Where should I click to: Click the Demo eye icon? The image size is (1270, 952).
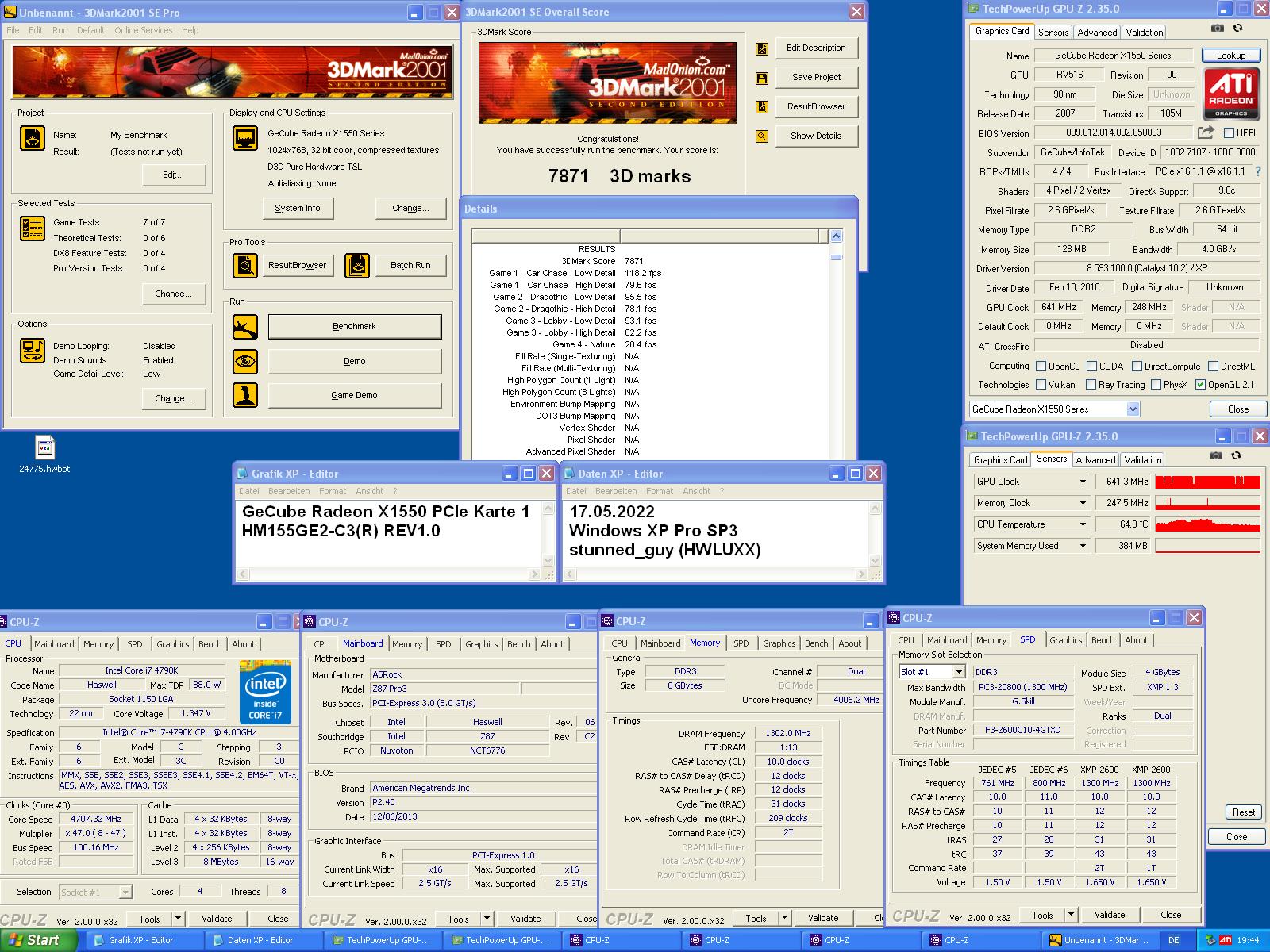[245, 361]
